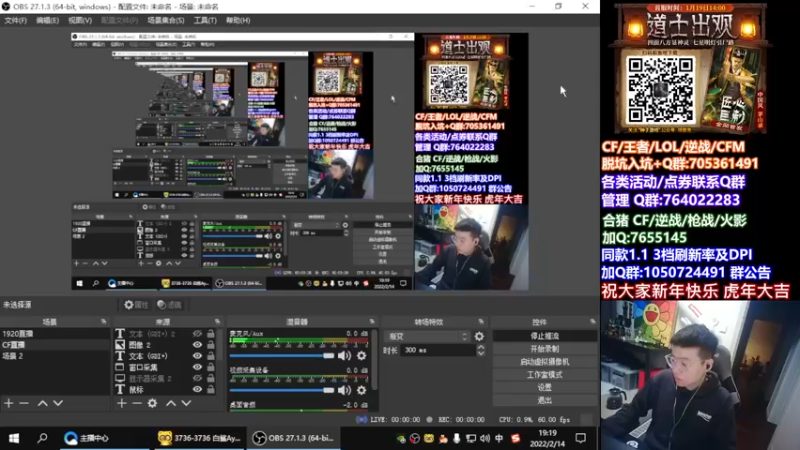Undock the 控件 panel with its float icon
The width and height of the screenshot is (800, 450).
(592, 322)
